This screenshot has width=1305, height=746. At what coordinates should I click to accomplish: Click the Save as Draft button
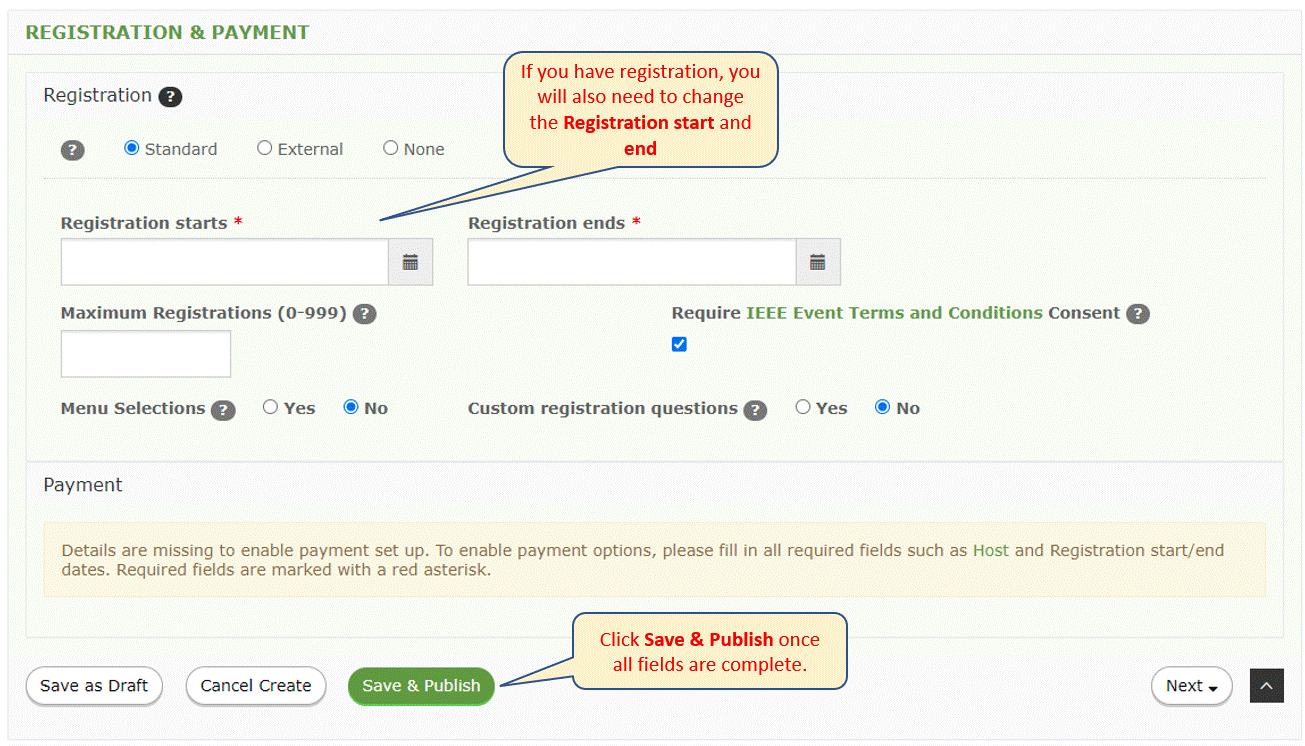coord(94,686)
